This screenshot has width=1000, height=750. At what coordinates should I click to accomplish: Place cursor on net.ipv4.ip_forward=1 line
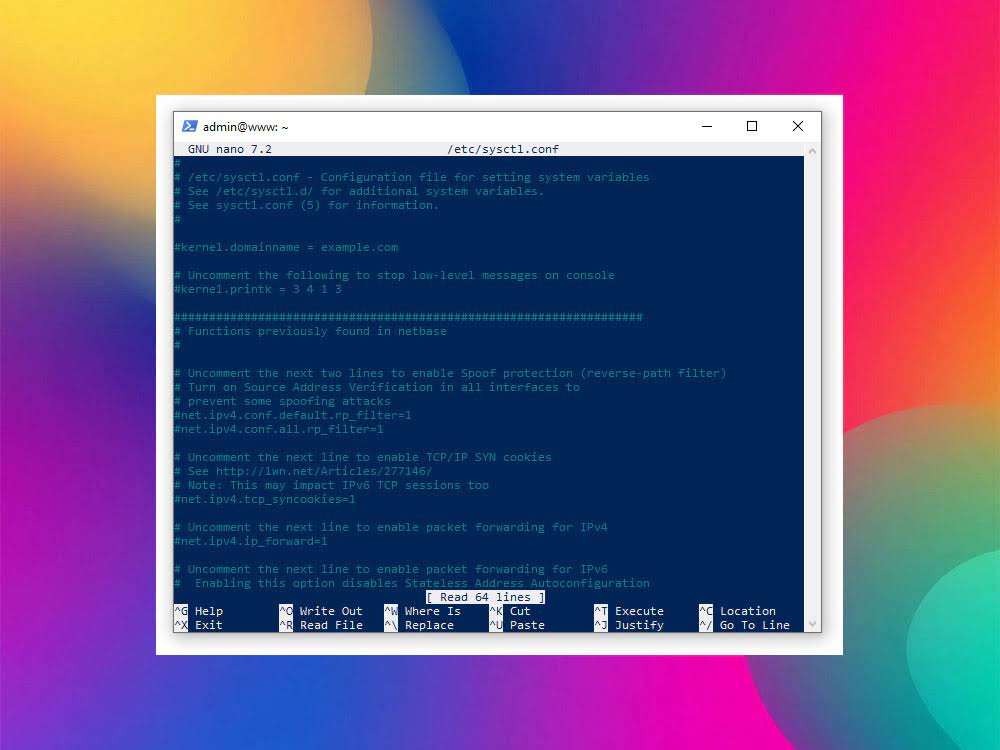(251, 541)
